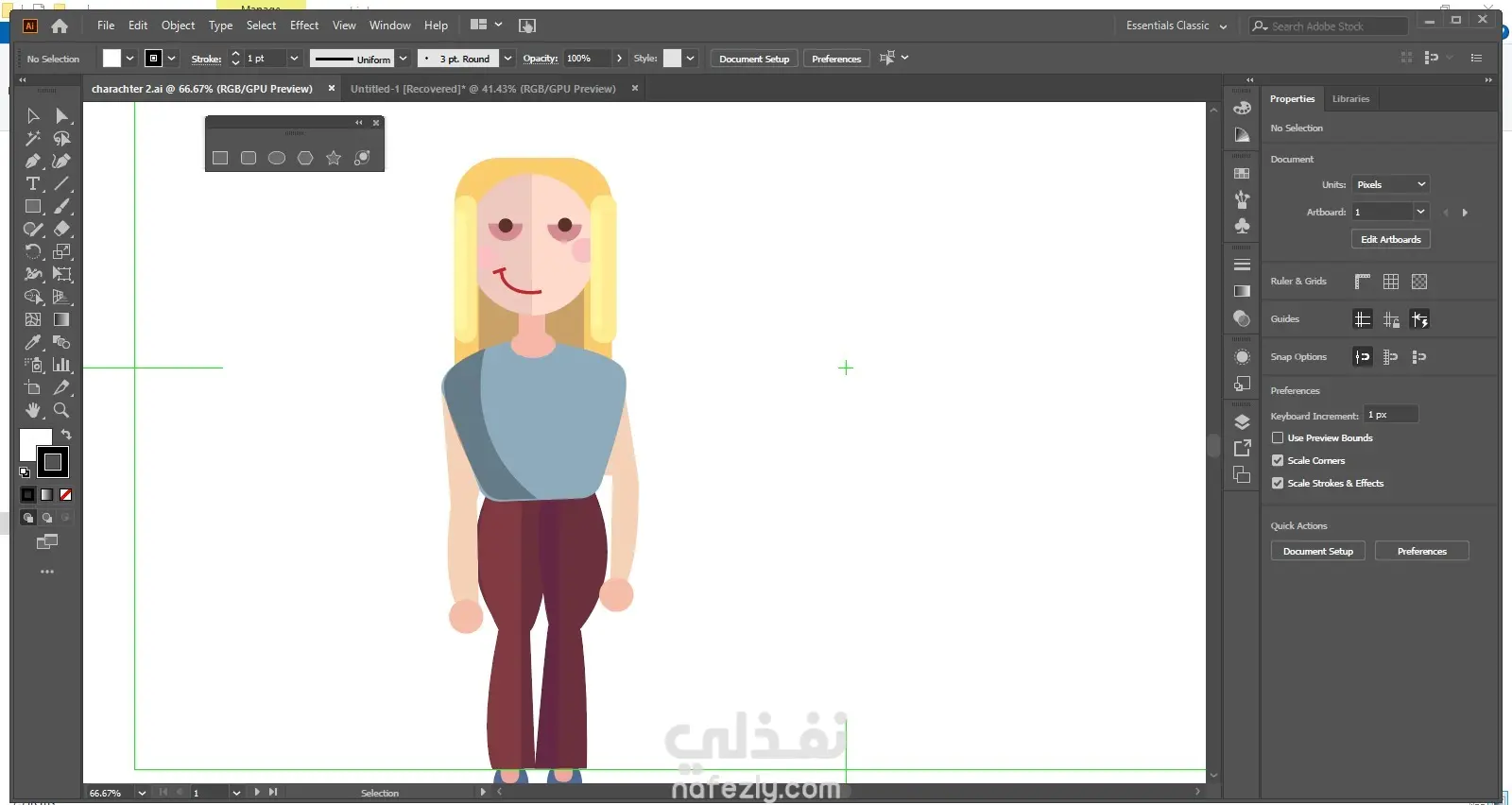The width and height of the screenshot is (1512, 805).
Task: Click the Star shape in floating panel
Action: tap(334, 158)
